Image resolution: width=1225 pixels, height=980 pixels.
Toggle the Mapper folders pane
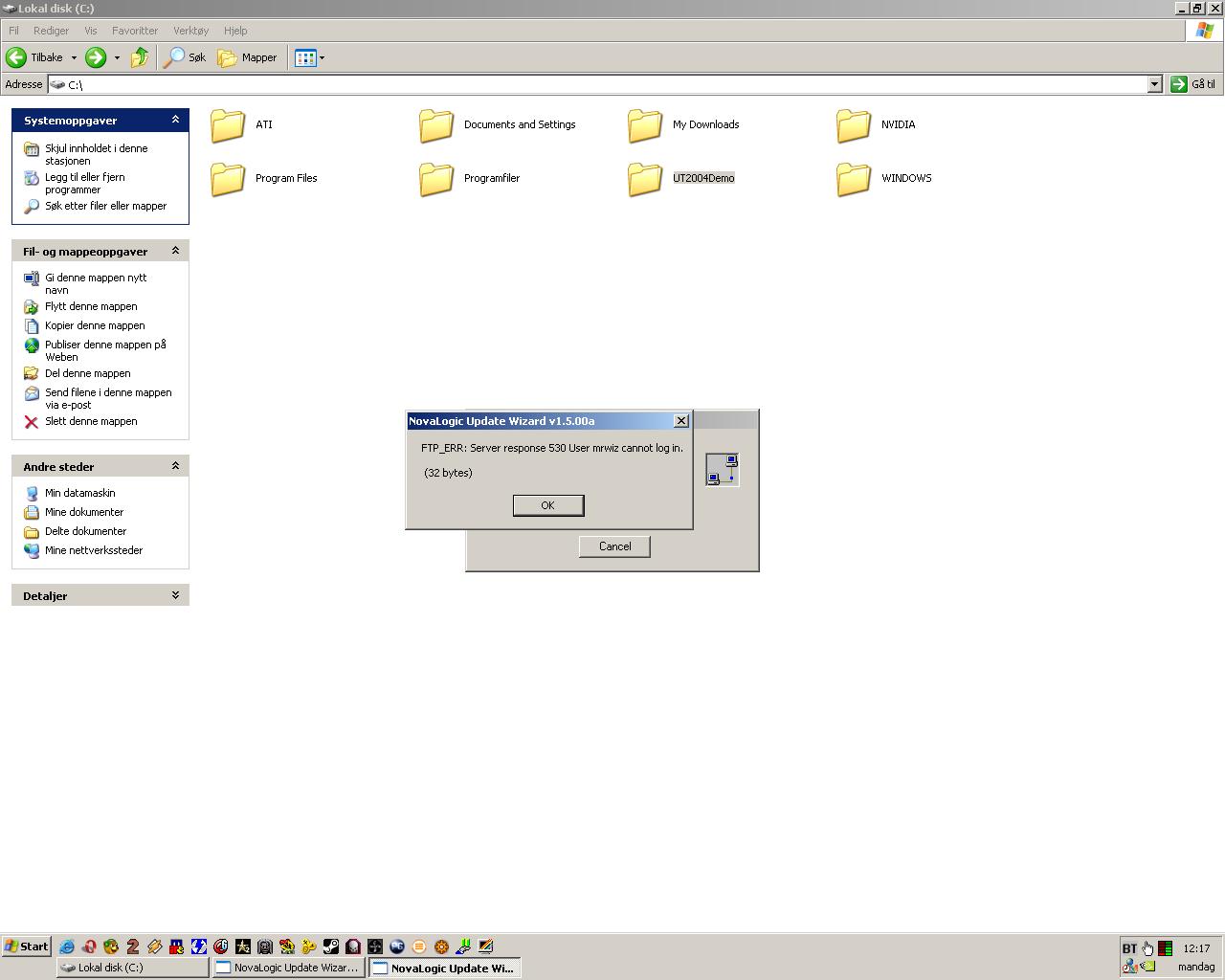[248, 57]
